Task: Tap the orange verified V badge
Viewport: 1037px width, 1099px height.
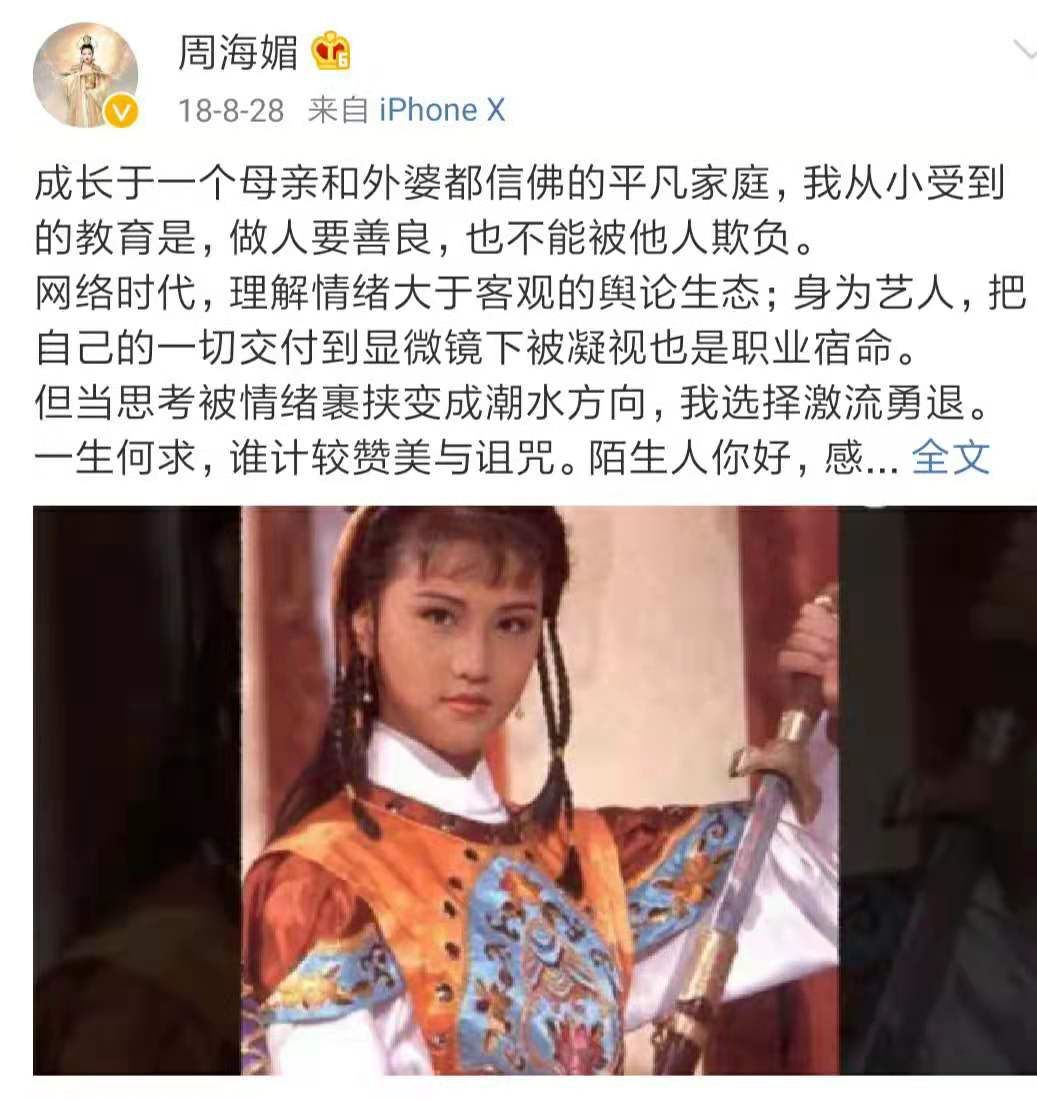Action: pyautogui.click(x=121, y=111)
